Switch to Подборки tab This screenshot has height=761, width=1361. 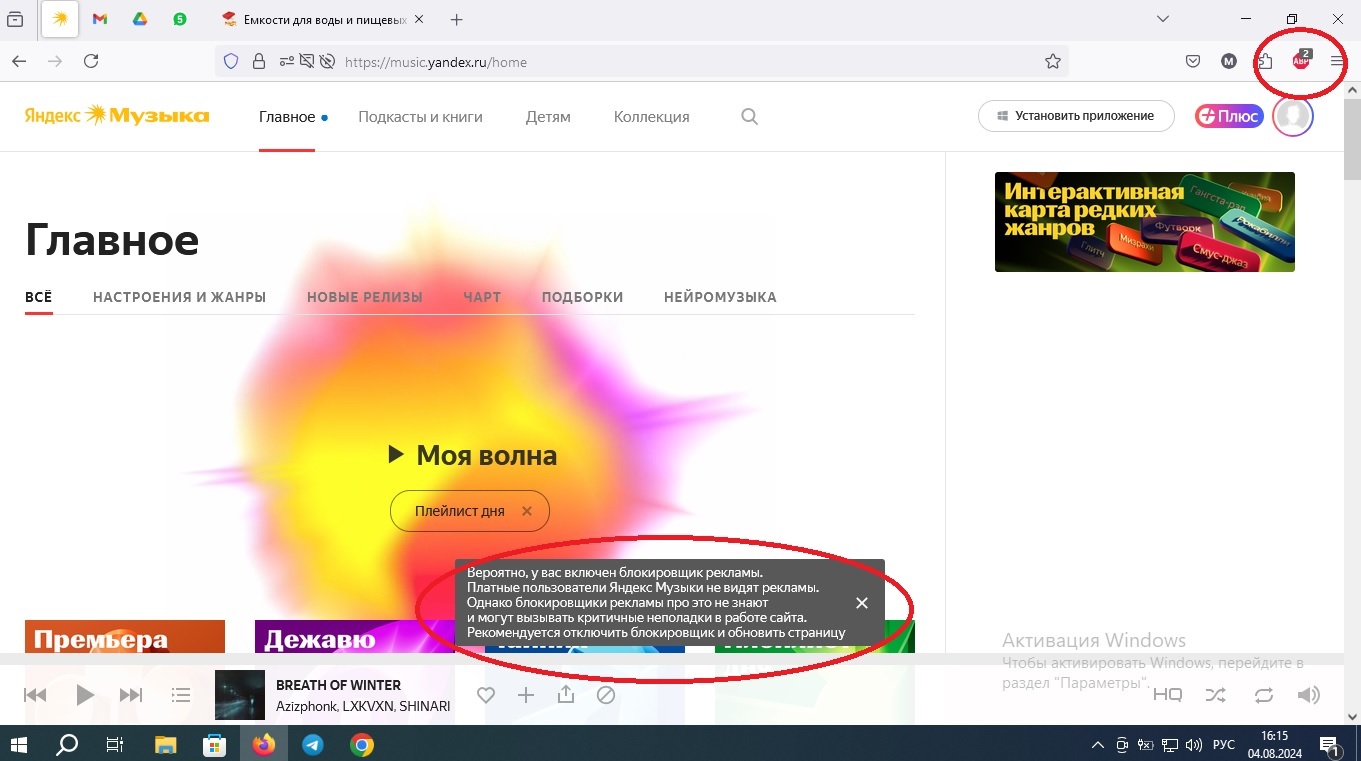coord(582,297)
